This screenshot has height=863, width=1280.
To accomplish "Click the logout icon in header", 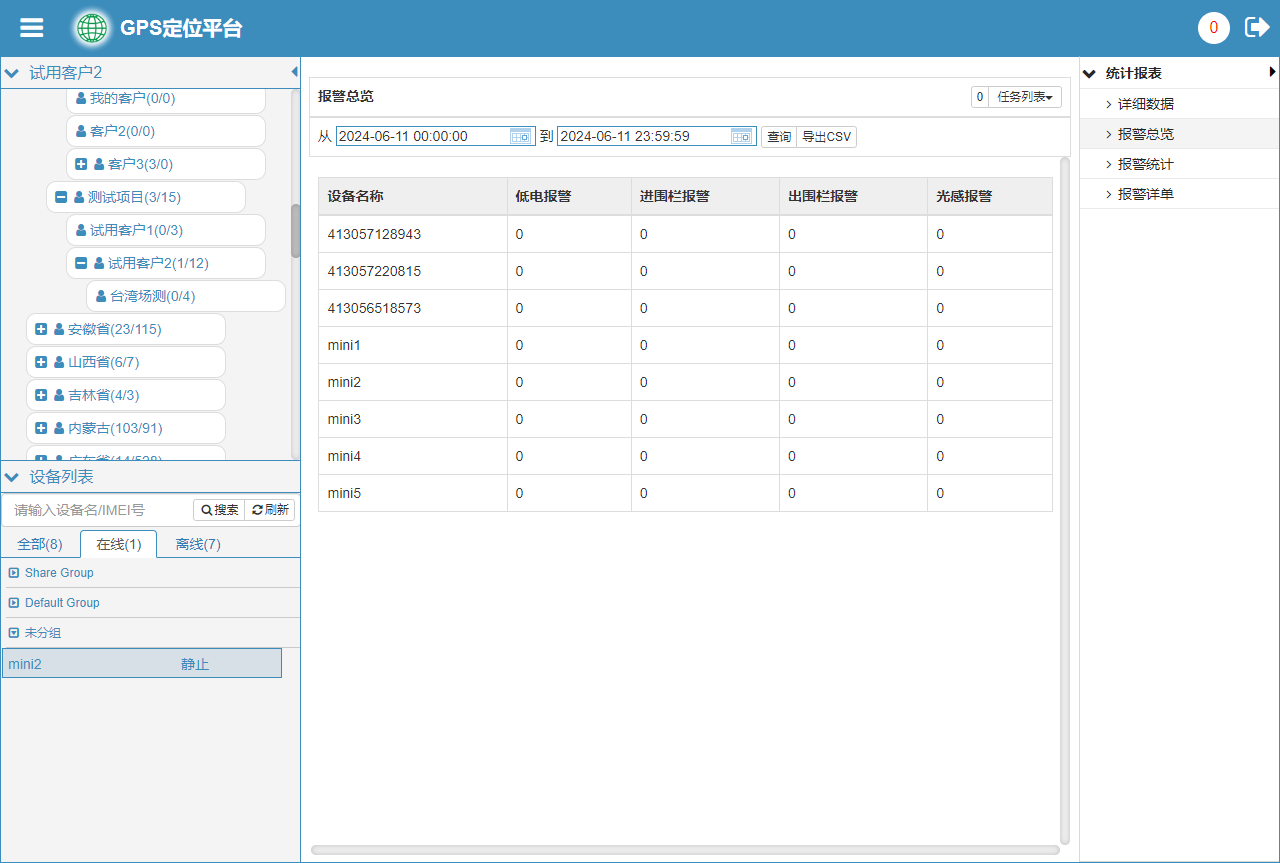I will coord(1256,28).
